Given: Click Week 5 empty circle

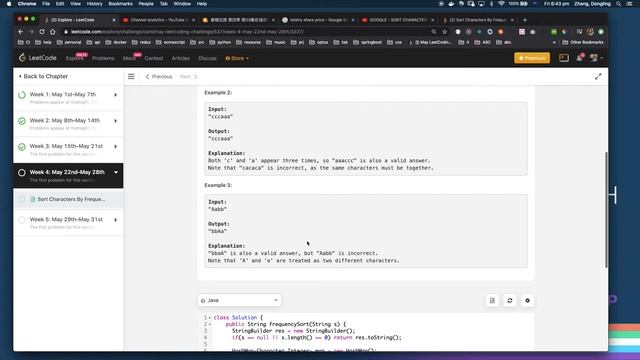Looking at the screenshot, I should 22,220.
